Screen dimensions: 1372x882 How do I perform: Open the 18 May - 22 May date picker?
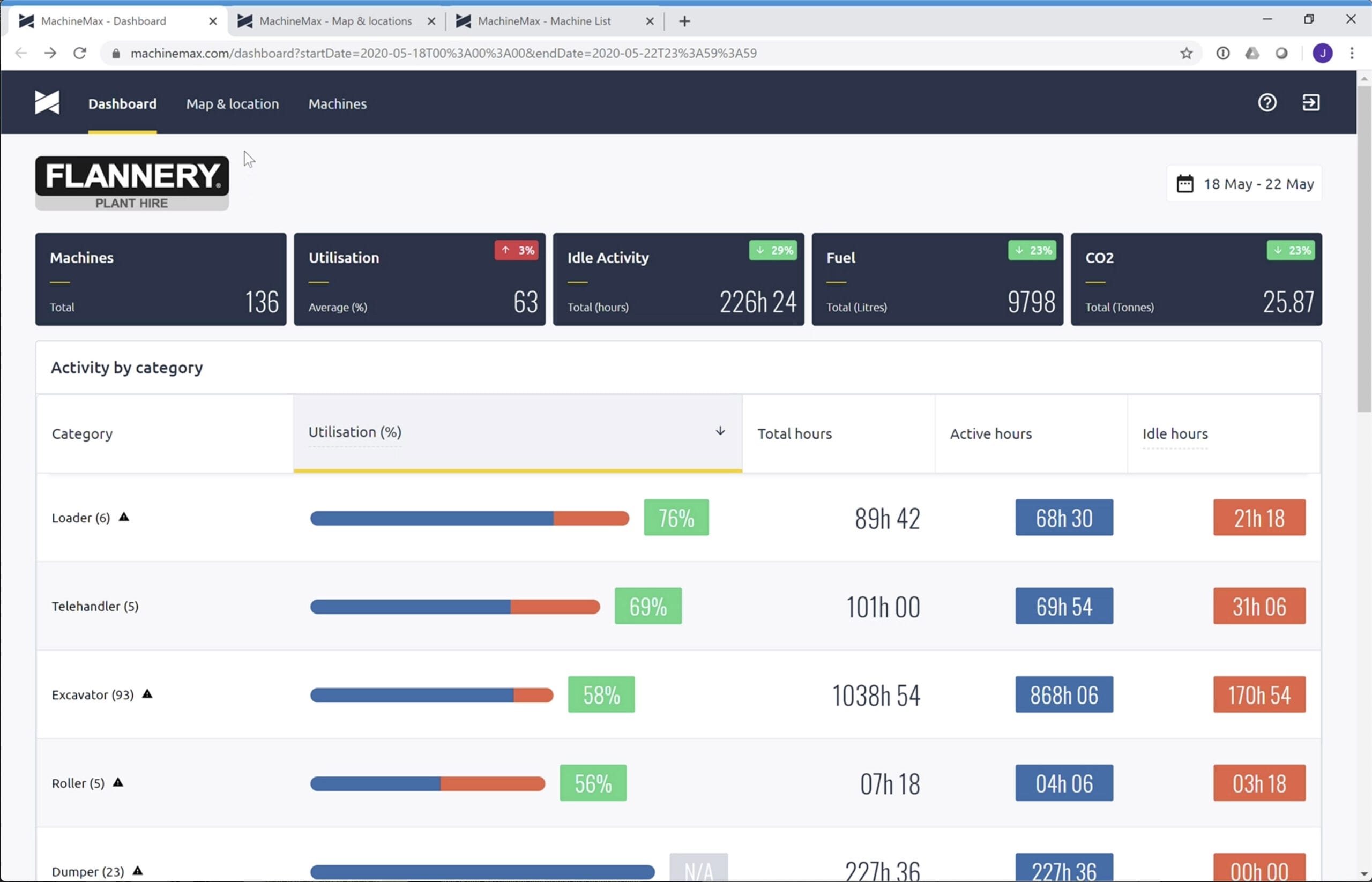coord(1244,184)
